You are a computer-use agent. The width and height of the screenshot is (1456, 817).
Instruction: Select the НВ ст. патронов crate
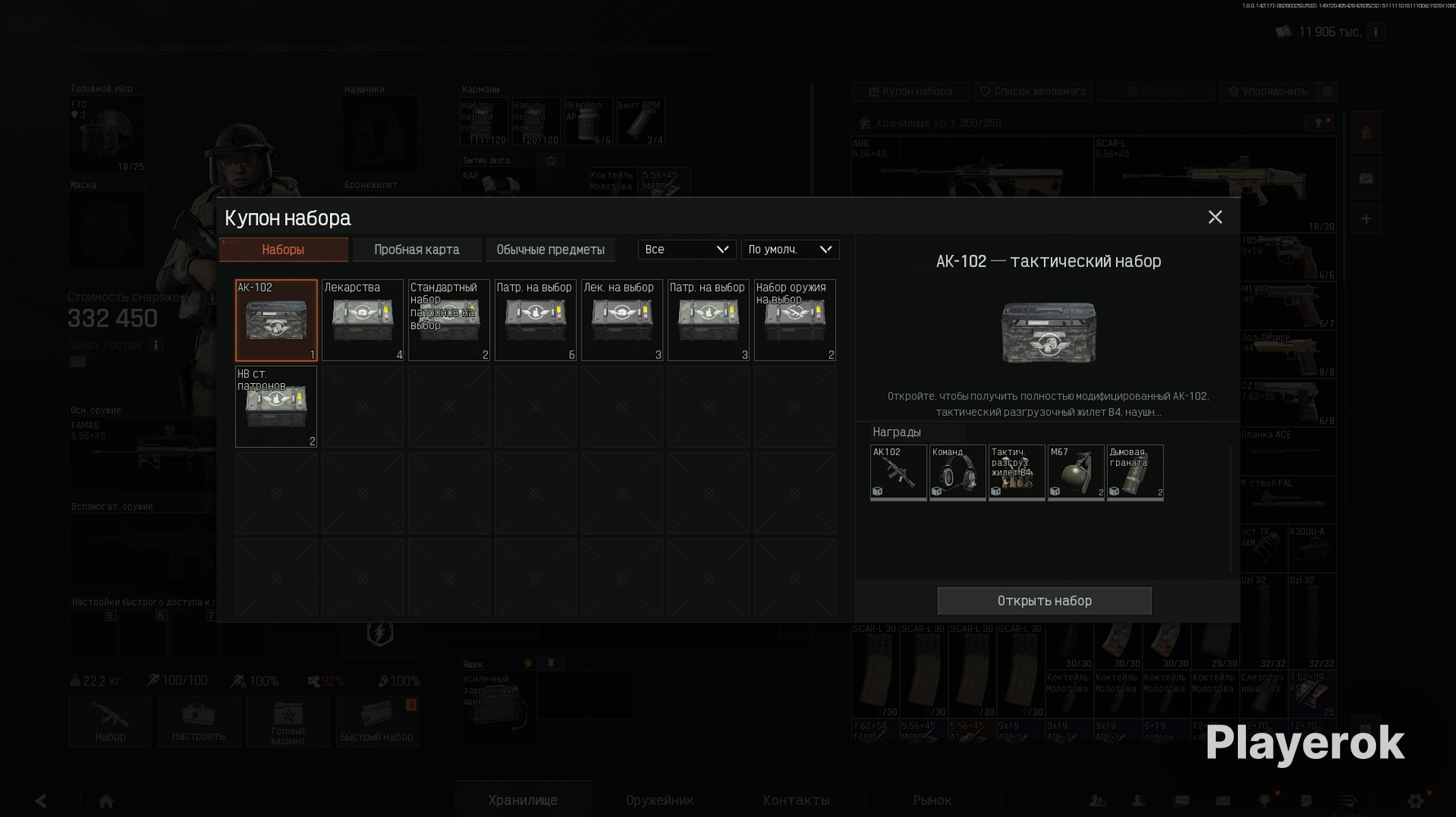[276, 407]
